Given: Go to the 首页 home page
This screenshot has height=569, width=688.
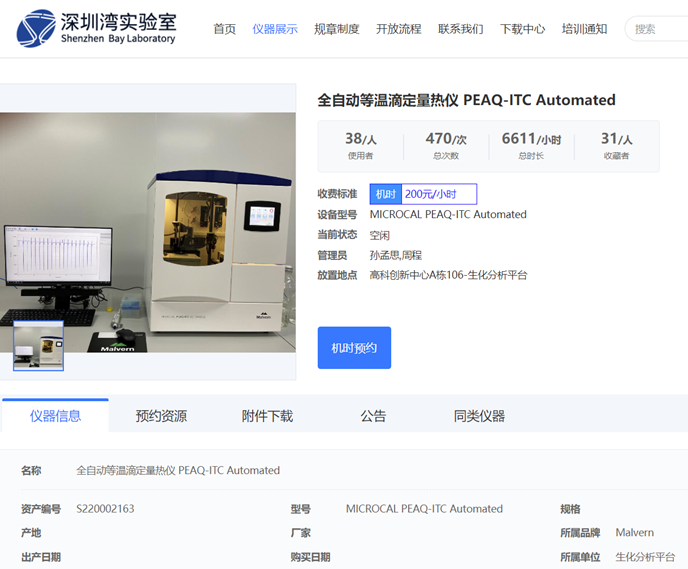Looking at the screenshot, I should click(x=224, y=29).
